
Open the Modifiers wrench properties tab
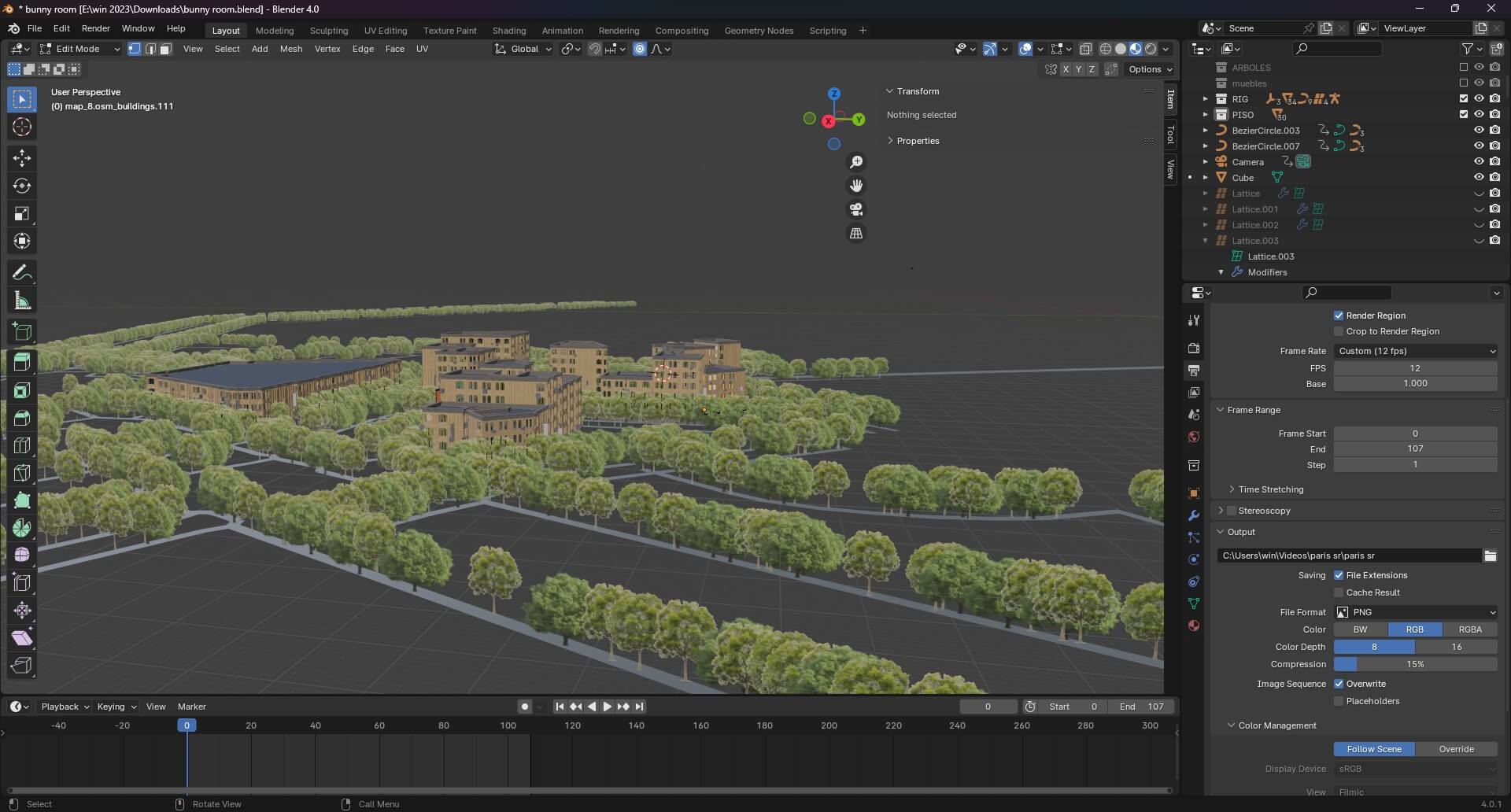(1194, 515)
